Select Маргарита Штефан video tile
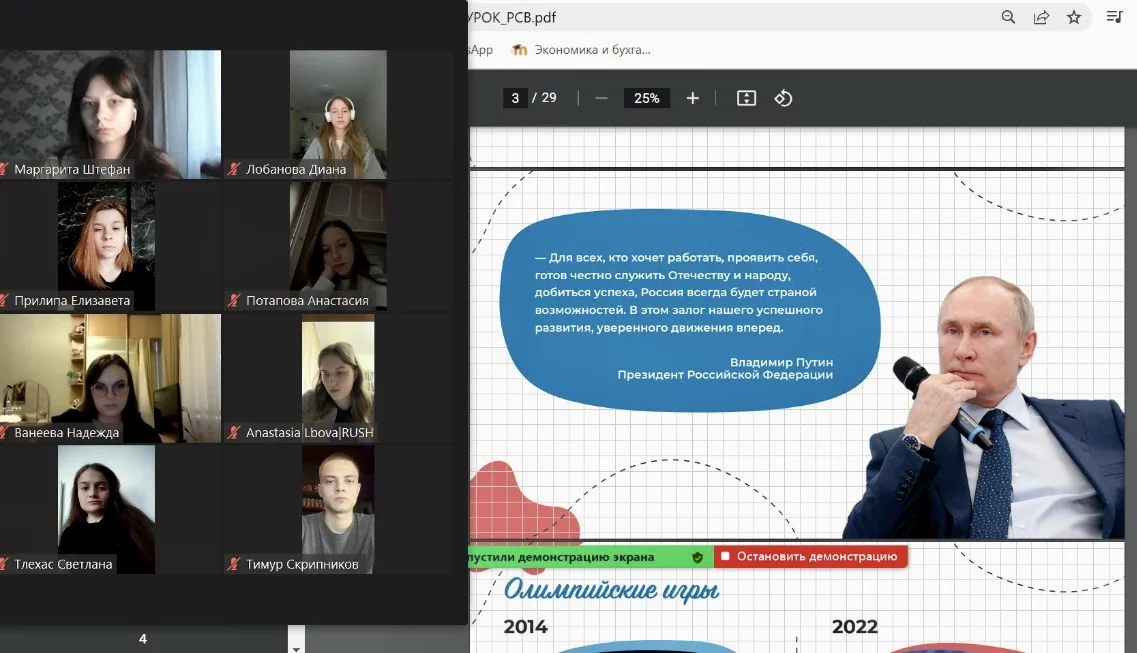This screenshot has height=653, width=1137. 110,115
